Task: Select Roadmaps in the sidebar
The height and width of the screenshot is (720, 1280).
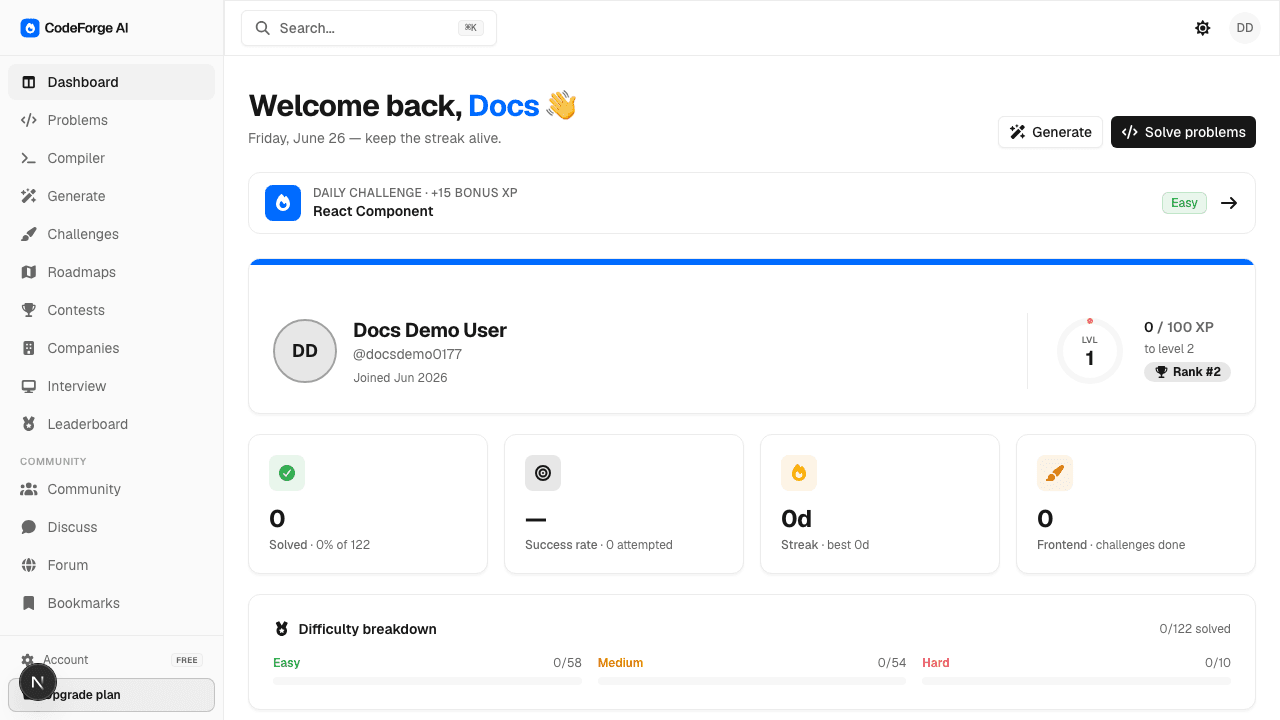Action: [111, 272]
